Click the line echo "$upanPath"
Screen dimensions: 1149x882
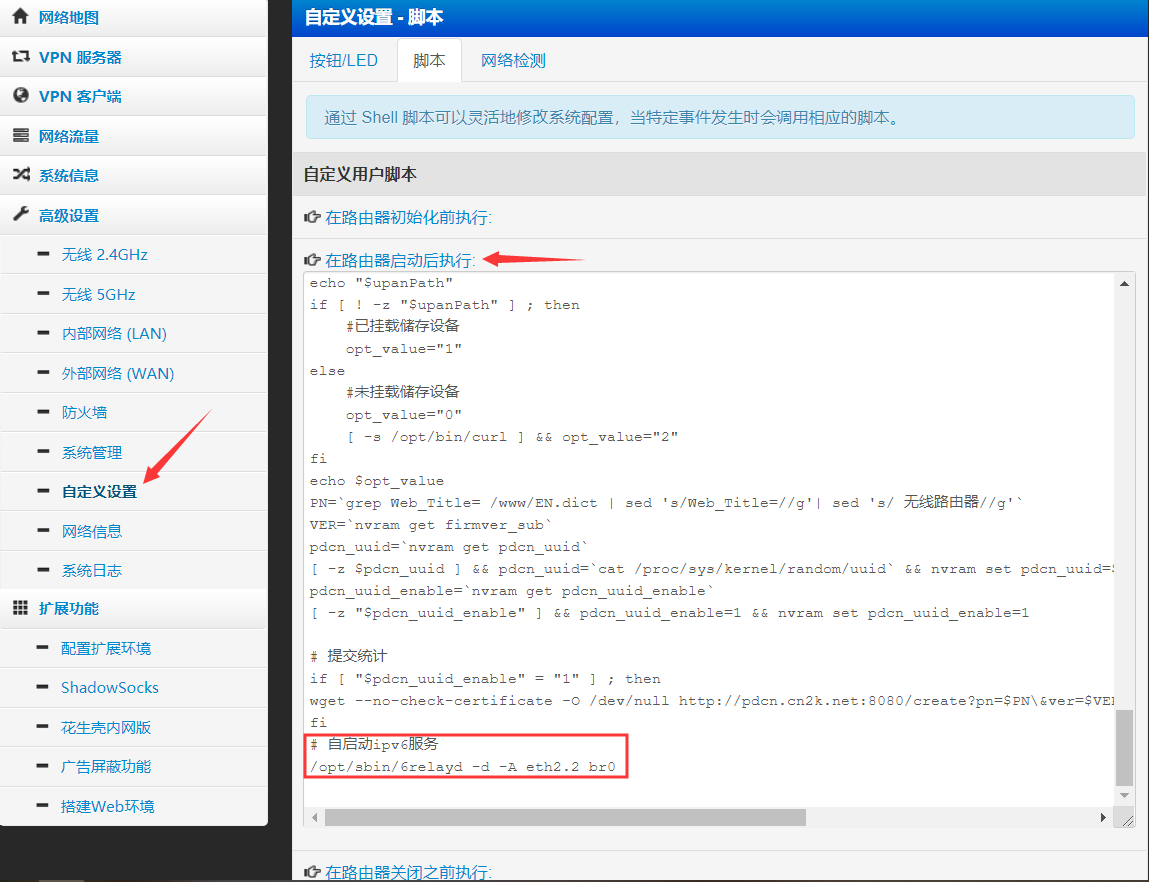click(381, 283)
